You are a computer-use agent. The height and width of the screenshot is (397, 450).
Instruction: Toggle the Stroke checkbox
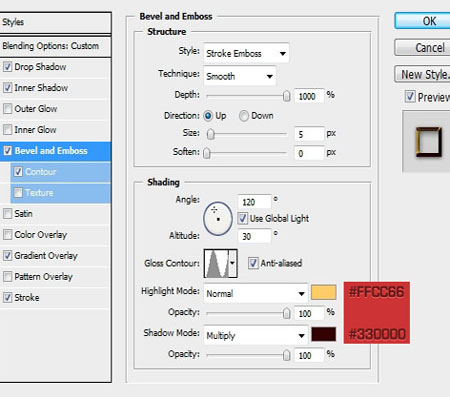(x=7, y=298)
